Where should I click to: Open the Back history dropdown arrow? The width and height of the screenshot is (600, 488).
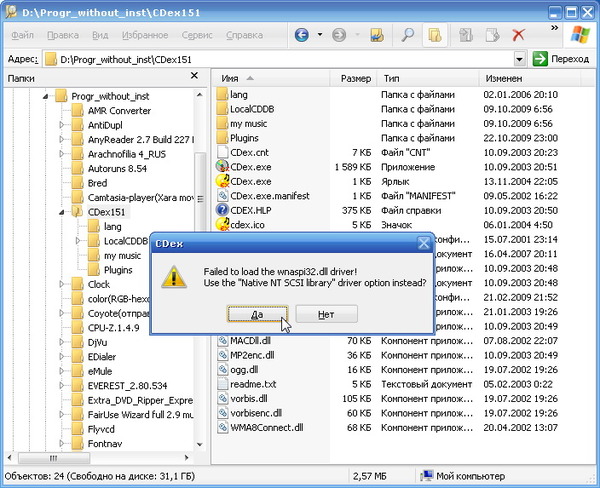pos(320,35)
